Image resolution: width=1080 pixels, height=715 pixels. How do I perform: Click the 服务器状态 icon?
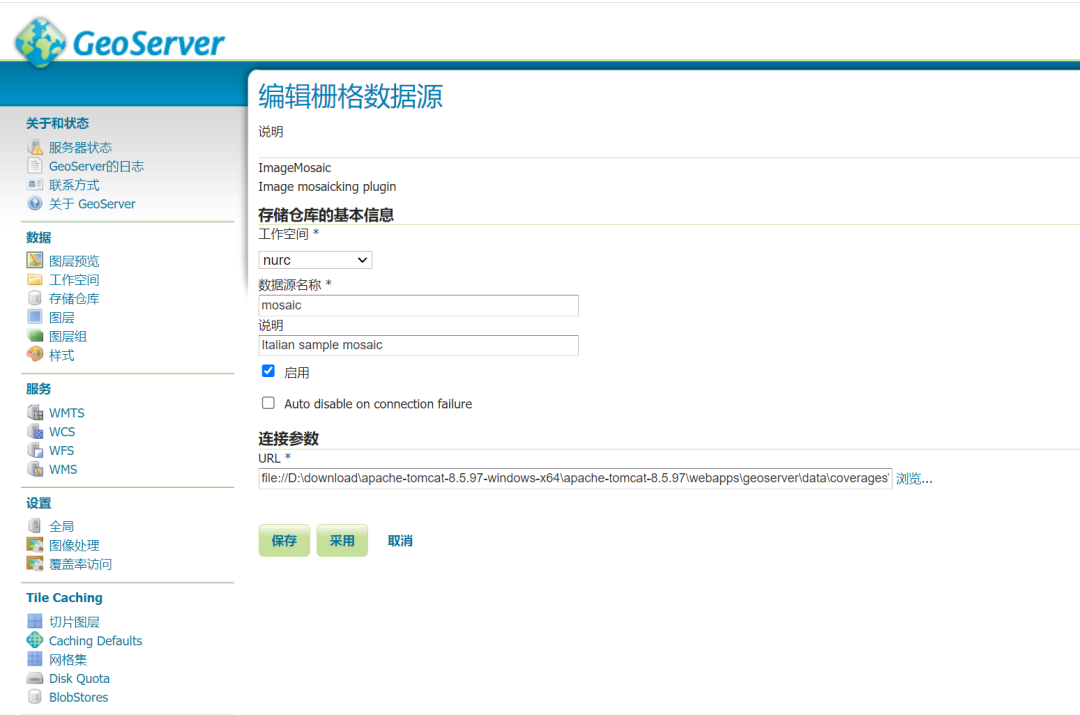pyautogui.click(x=35, y=147)
